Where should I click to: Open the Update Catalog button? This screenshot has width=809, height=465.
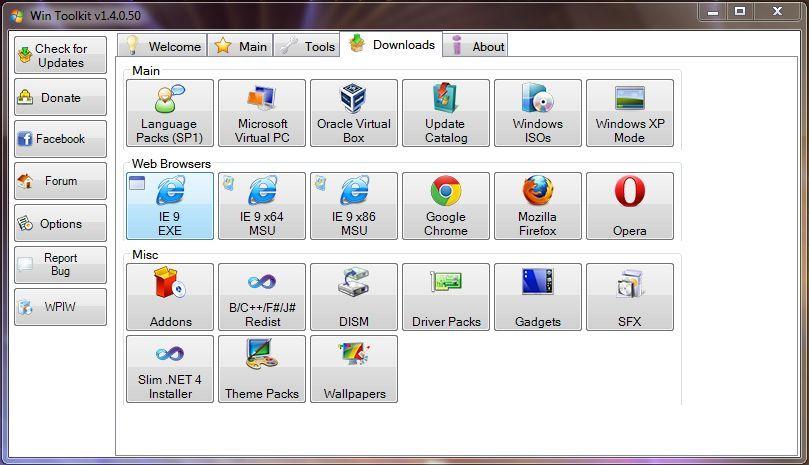click(x=446, y=113)
